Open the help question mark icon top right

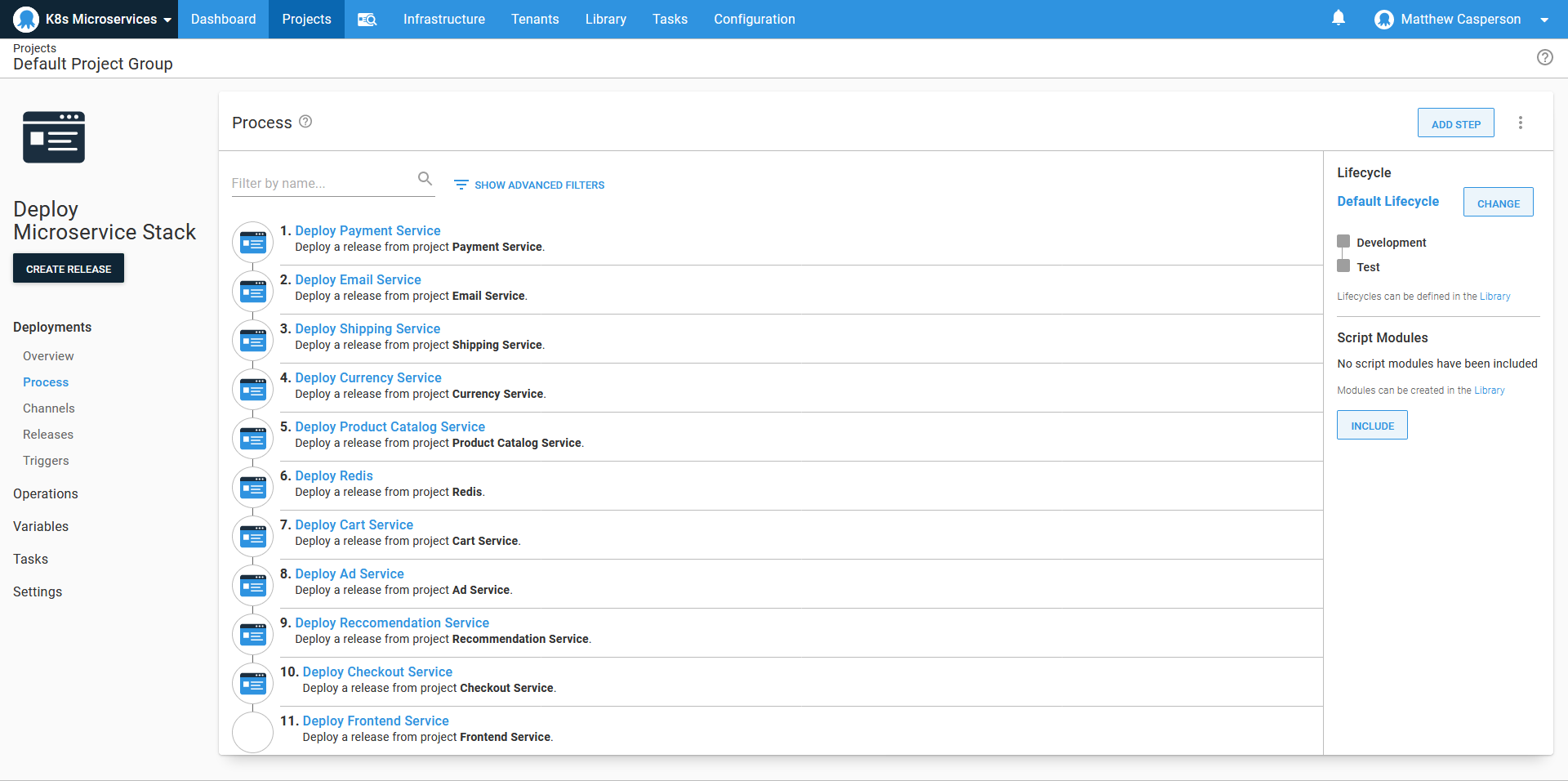point(1545,57)
